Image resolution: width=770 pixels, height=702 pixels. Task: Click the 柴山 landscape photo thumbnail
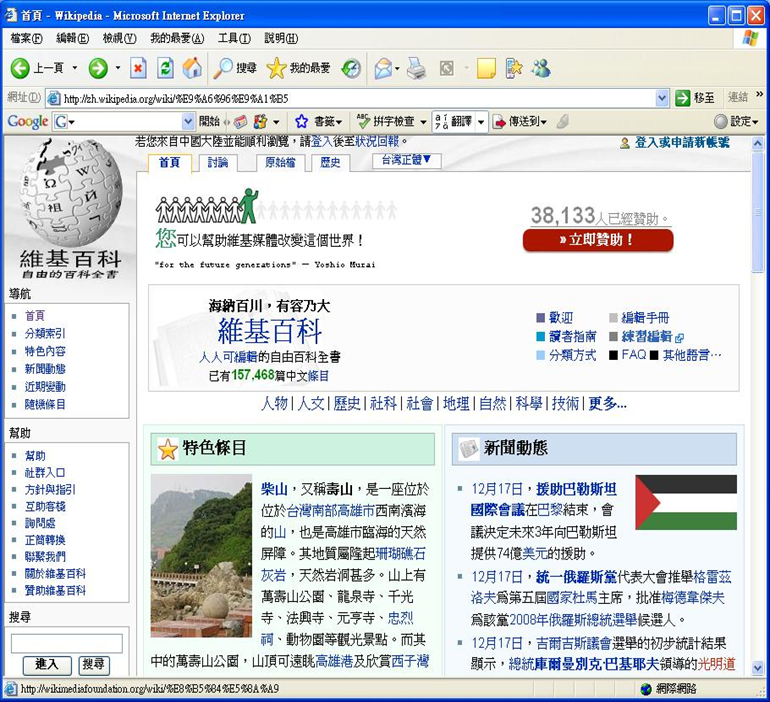pos(201,556)
